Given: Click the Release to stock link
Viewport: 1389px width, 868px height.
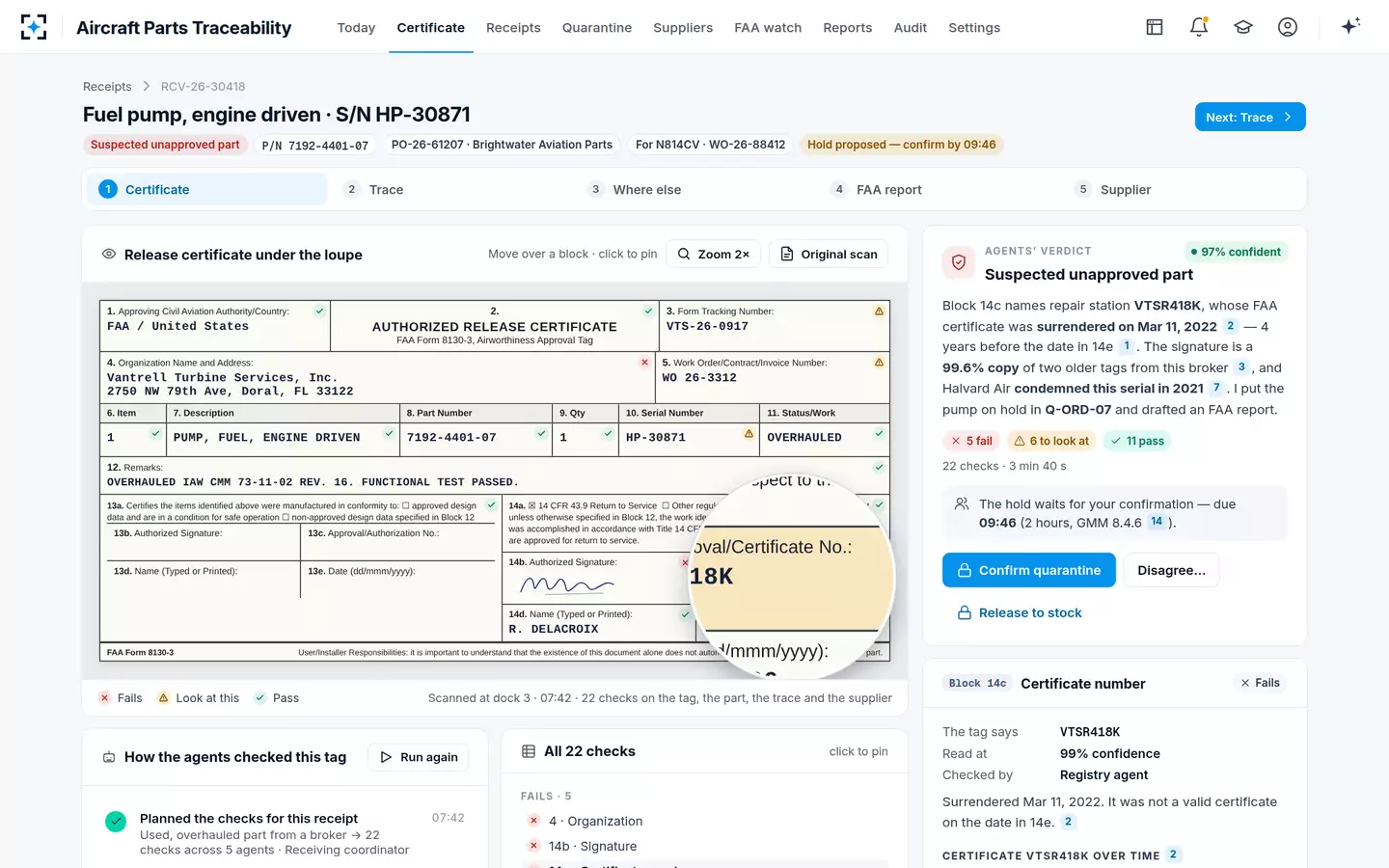Looking at the screenshot, I should click(x=1020, y=612).
